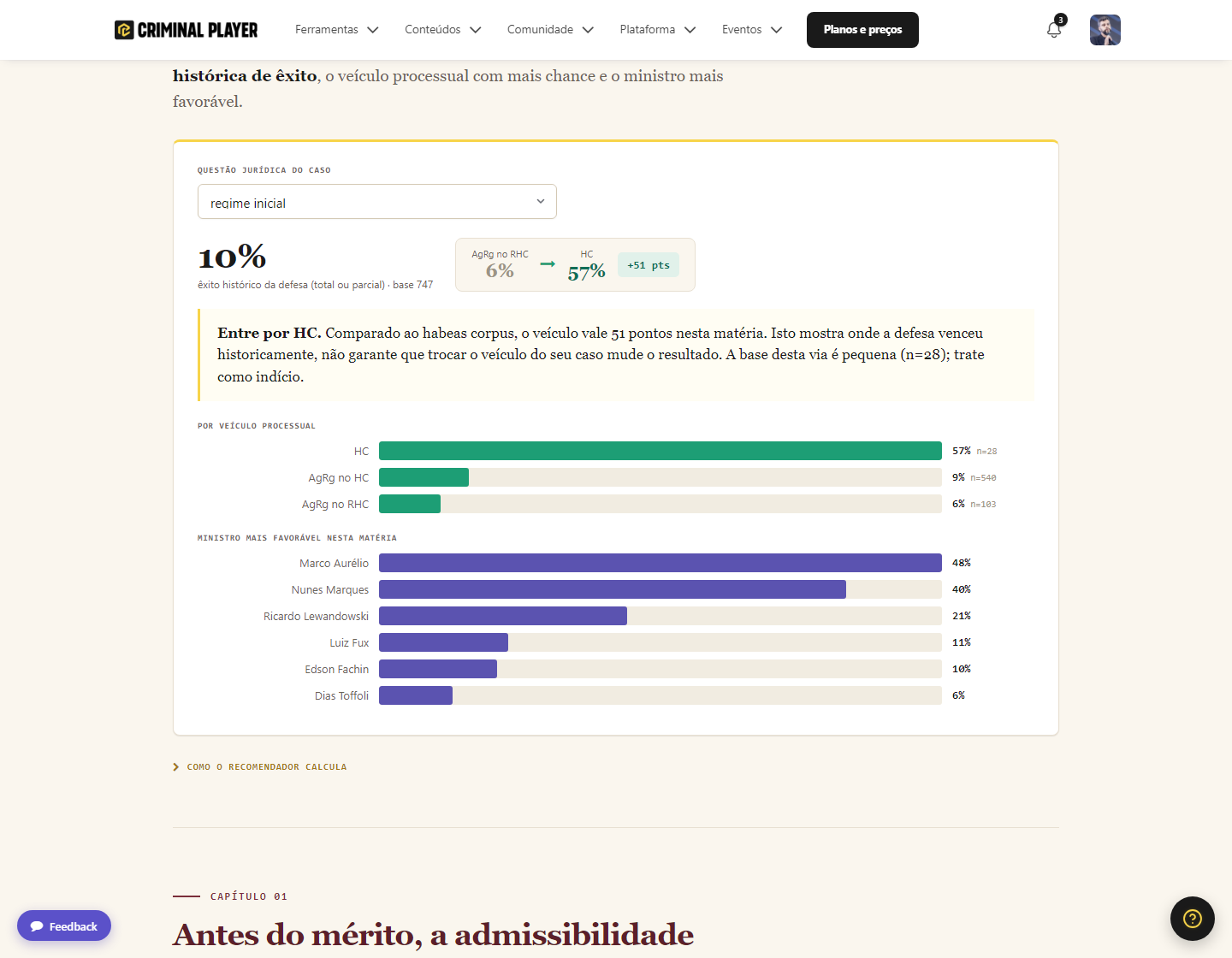Expand Como o recomendador calcula

[260, 767]
